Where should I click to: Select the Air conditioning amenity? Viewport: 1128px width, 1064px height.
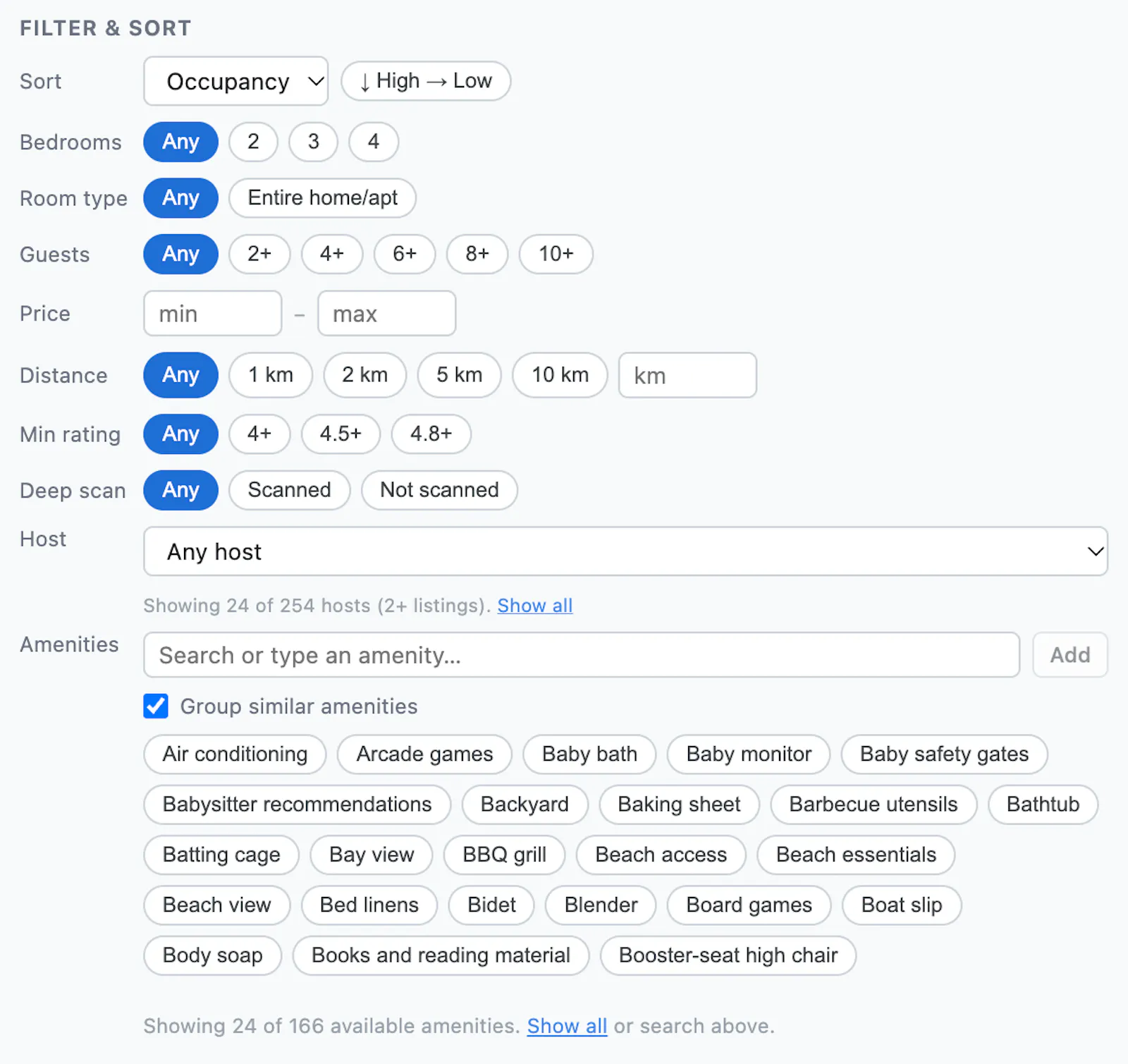(235, 754)
